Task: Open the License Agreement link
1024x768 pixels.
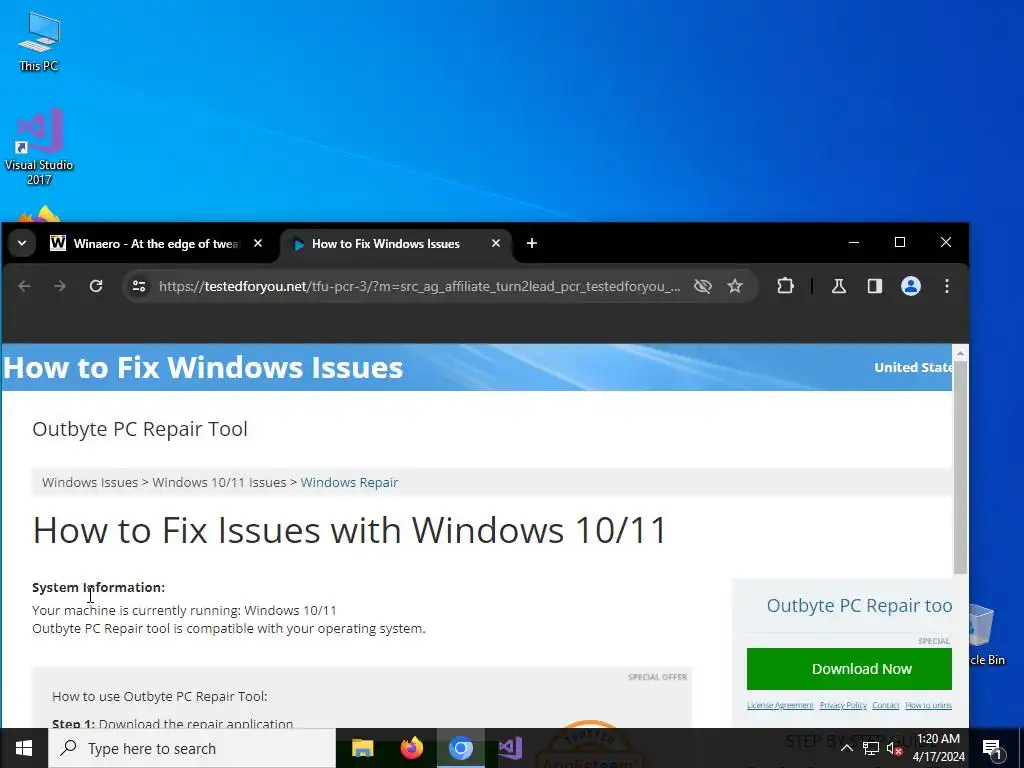Action: click(x=780, y=705)
